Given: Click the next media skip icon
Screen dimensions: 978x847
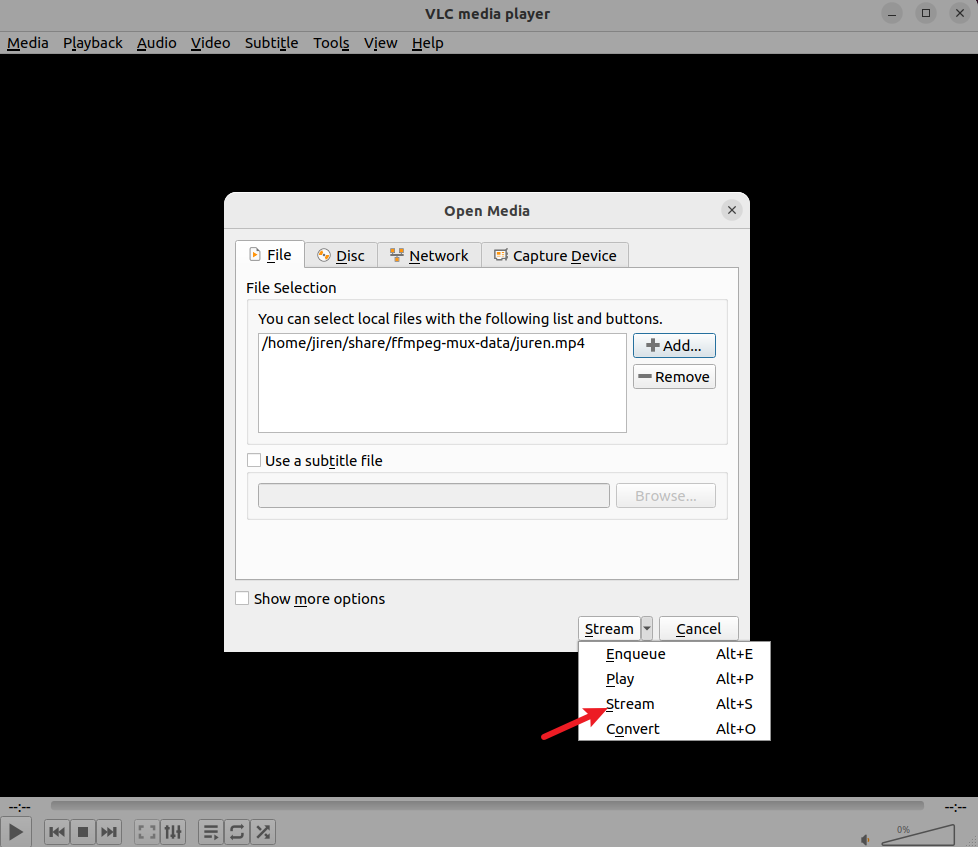Looking at the screenshot, I should [109, 831].
